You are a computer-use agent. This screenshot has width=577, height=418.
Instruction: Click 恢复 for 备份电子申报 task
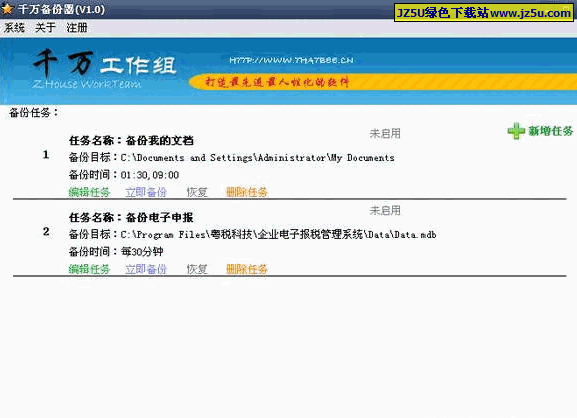click(x=197, y=269)
